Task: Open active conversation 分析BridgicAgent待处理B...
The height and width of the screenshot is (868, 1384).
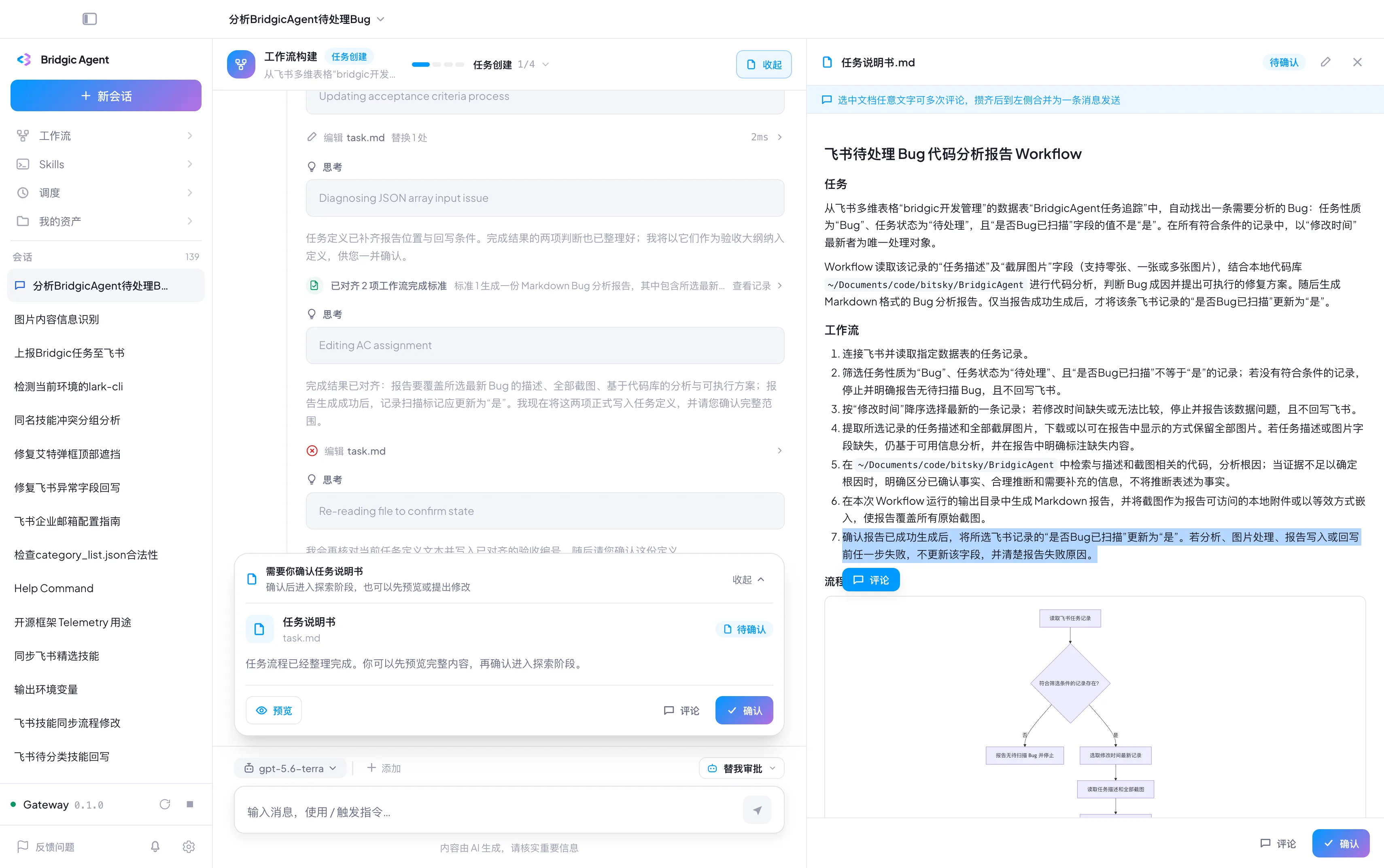Action: 106,286
